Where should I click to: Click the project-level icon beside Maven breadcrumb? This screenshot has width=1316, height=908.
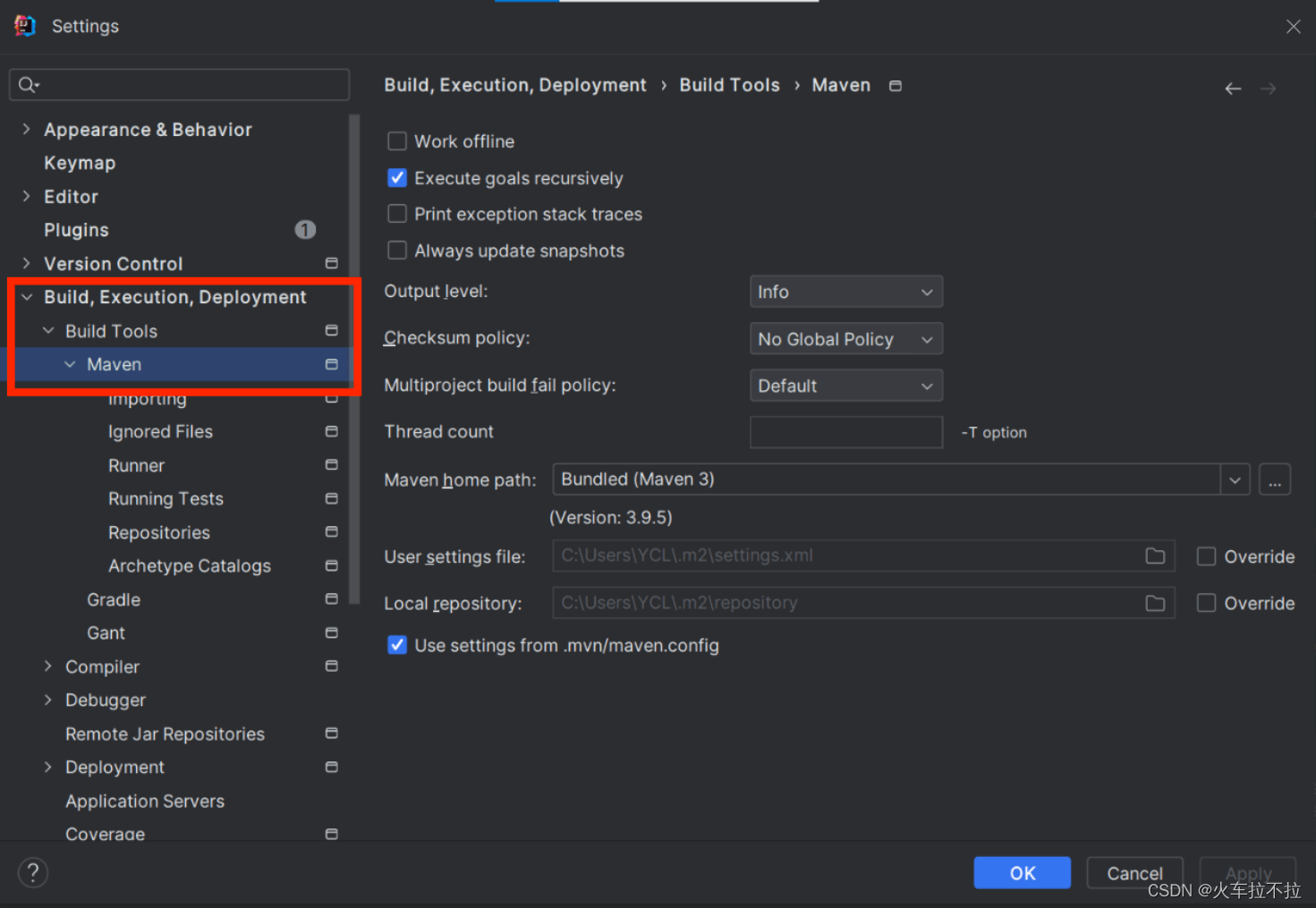895,86
